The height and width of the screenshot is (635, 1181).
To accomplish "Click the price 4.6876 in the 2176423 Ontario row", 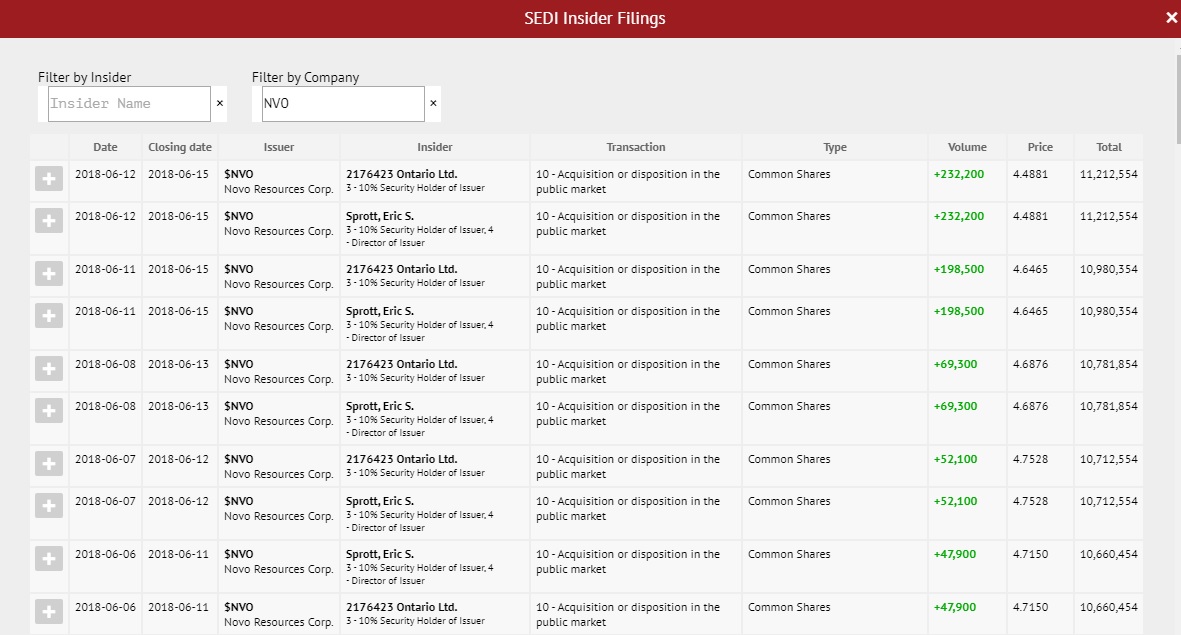I will click(x=1030, y=364).
